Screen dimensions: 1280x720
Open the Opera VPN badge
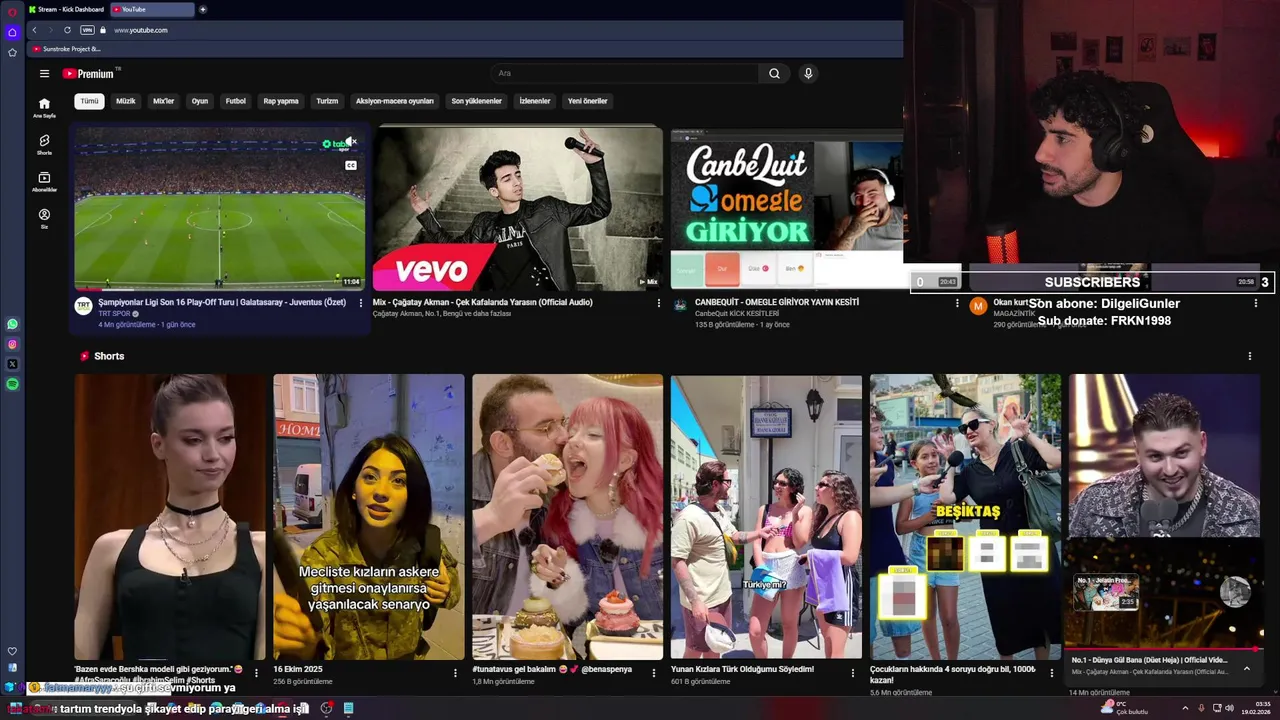pyautogui.click(x=87, y=30)
